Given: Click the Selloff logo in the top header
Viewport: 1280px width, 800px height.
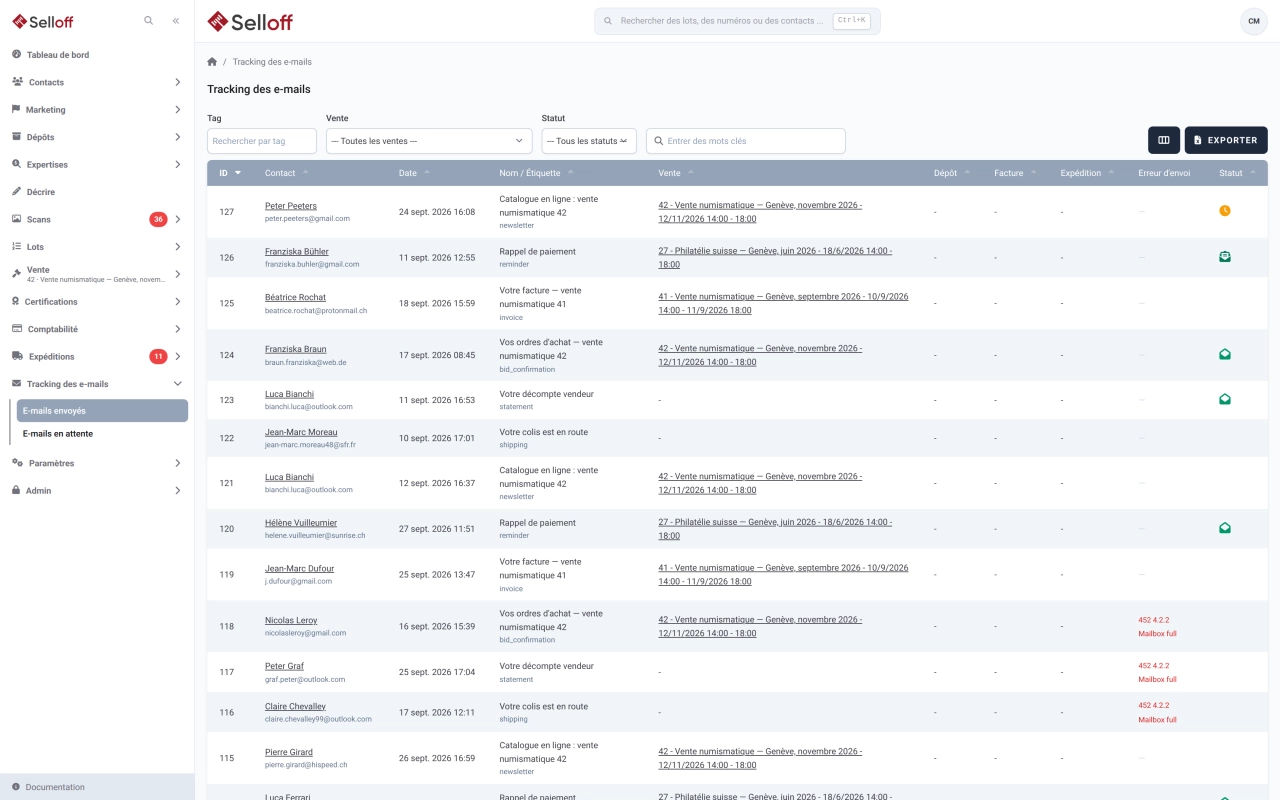Looking at the screenshot, I should coord(250,21).
